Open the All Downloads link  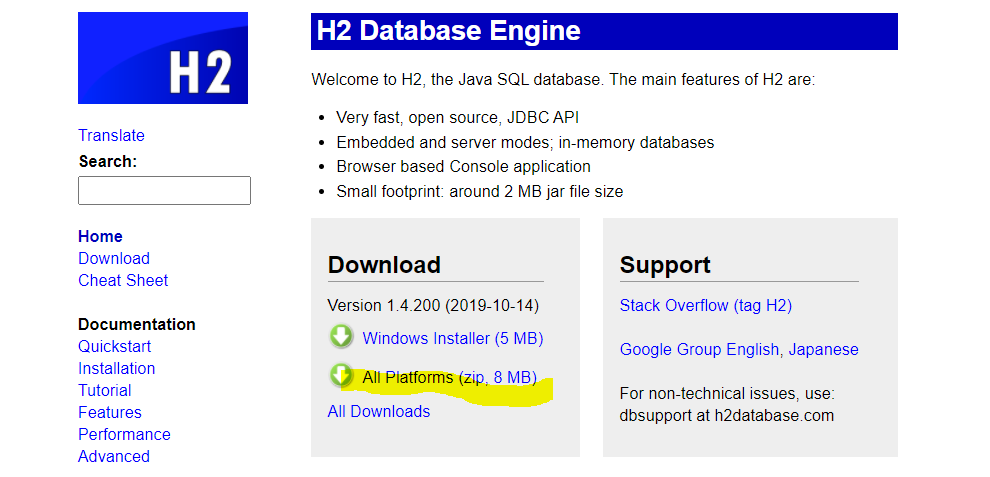379,411
